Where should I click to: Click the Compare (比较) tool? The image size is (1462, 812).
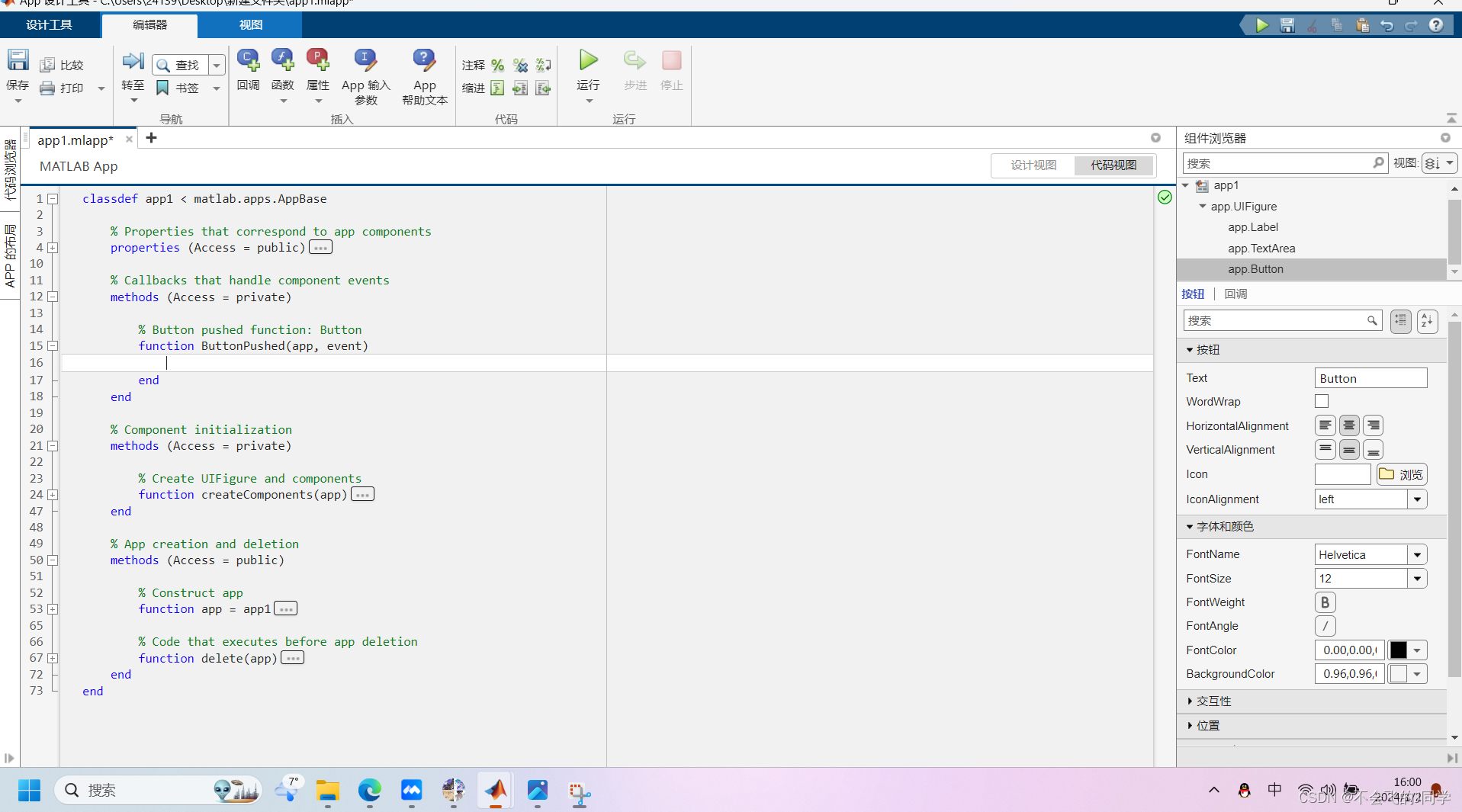pyautogui.click(x=62, y=66)
